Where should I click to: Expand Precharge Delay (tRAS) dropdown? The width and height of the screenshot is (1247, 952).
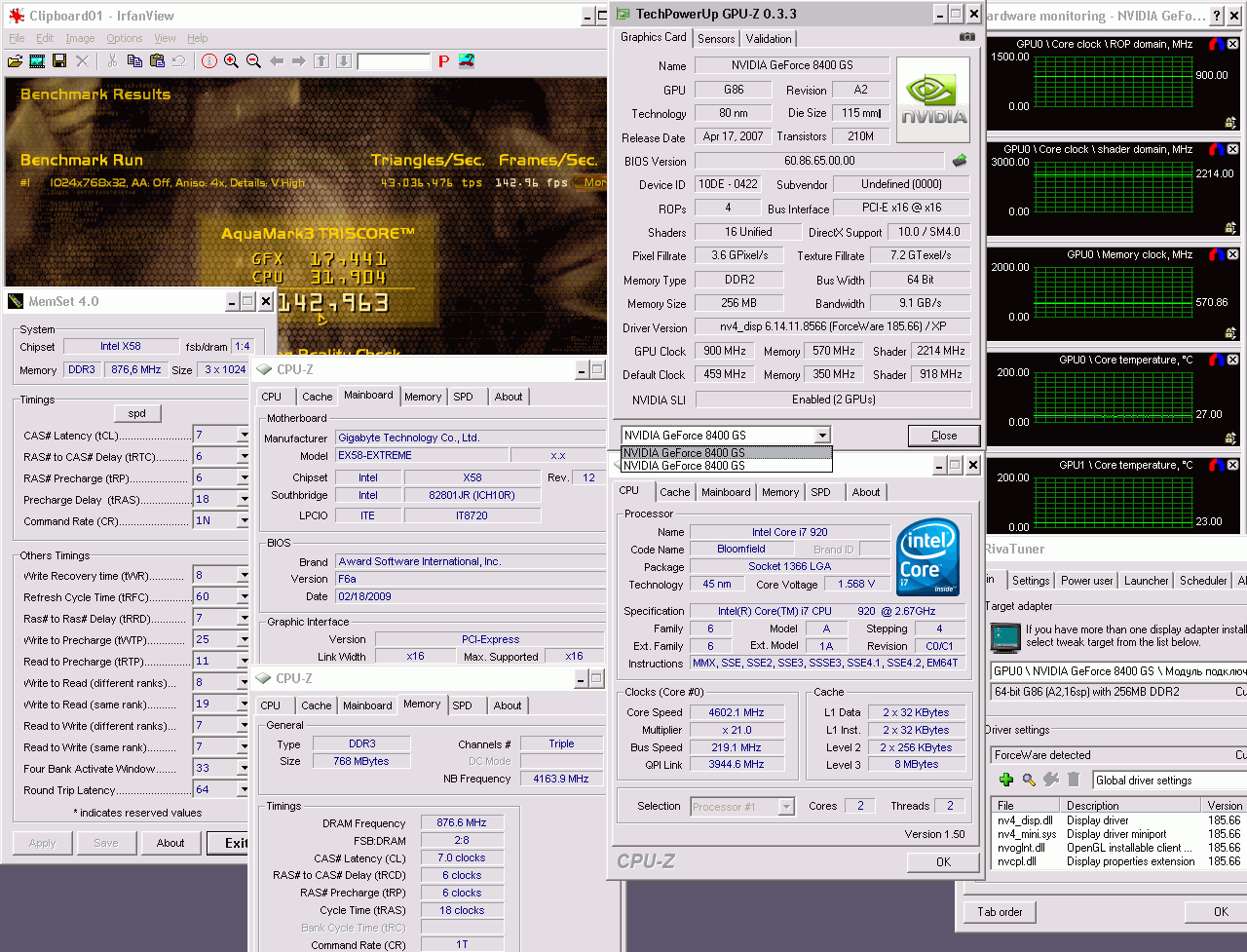(243, 499)
